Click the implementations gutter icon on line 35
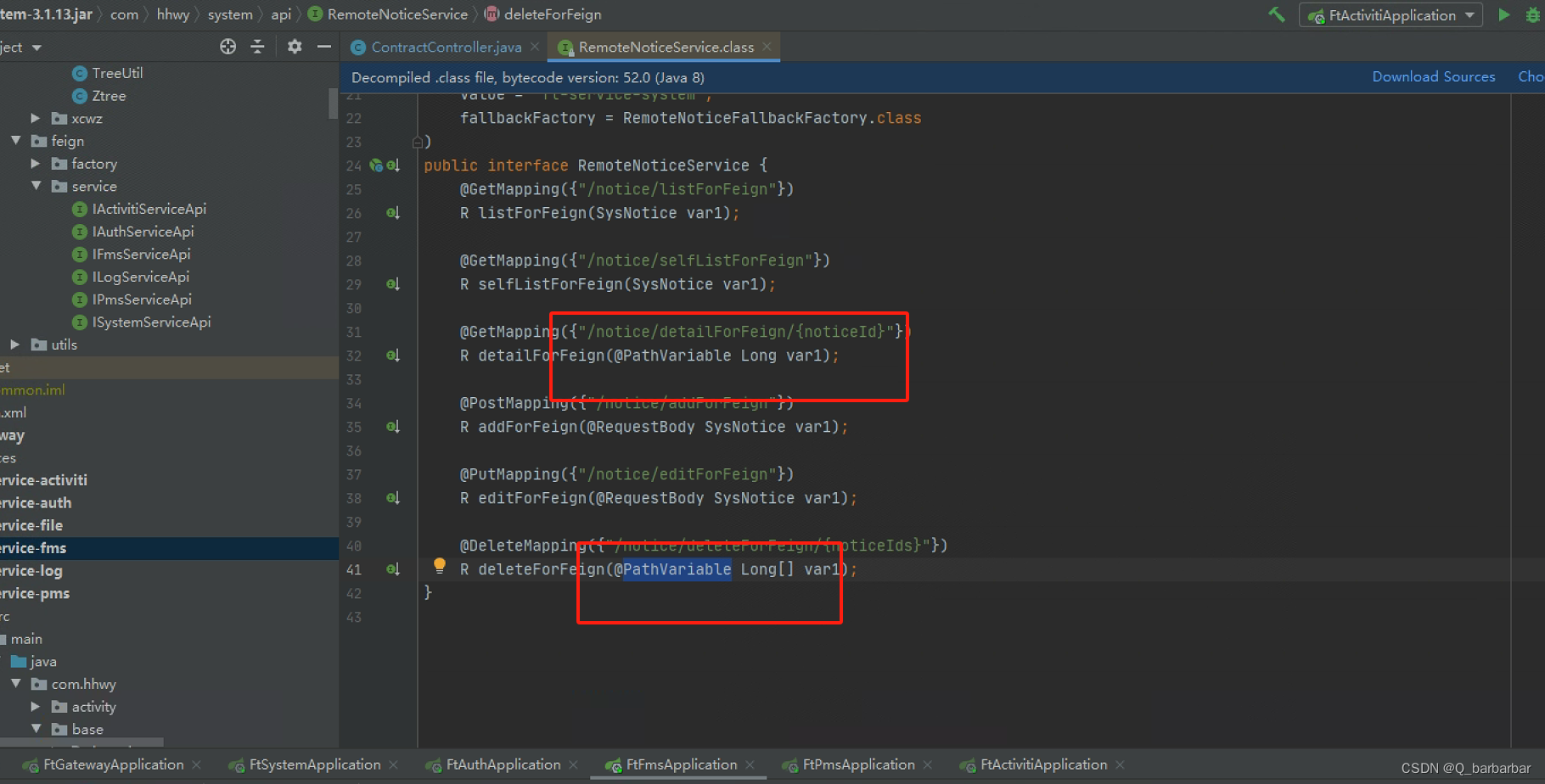Screen dimensions: 1545x784 click(x=393, y=427)
